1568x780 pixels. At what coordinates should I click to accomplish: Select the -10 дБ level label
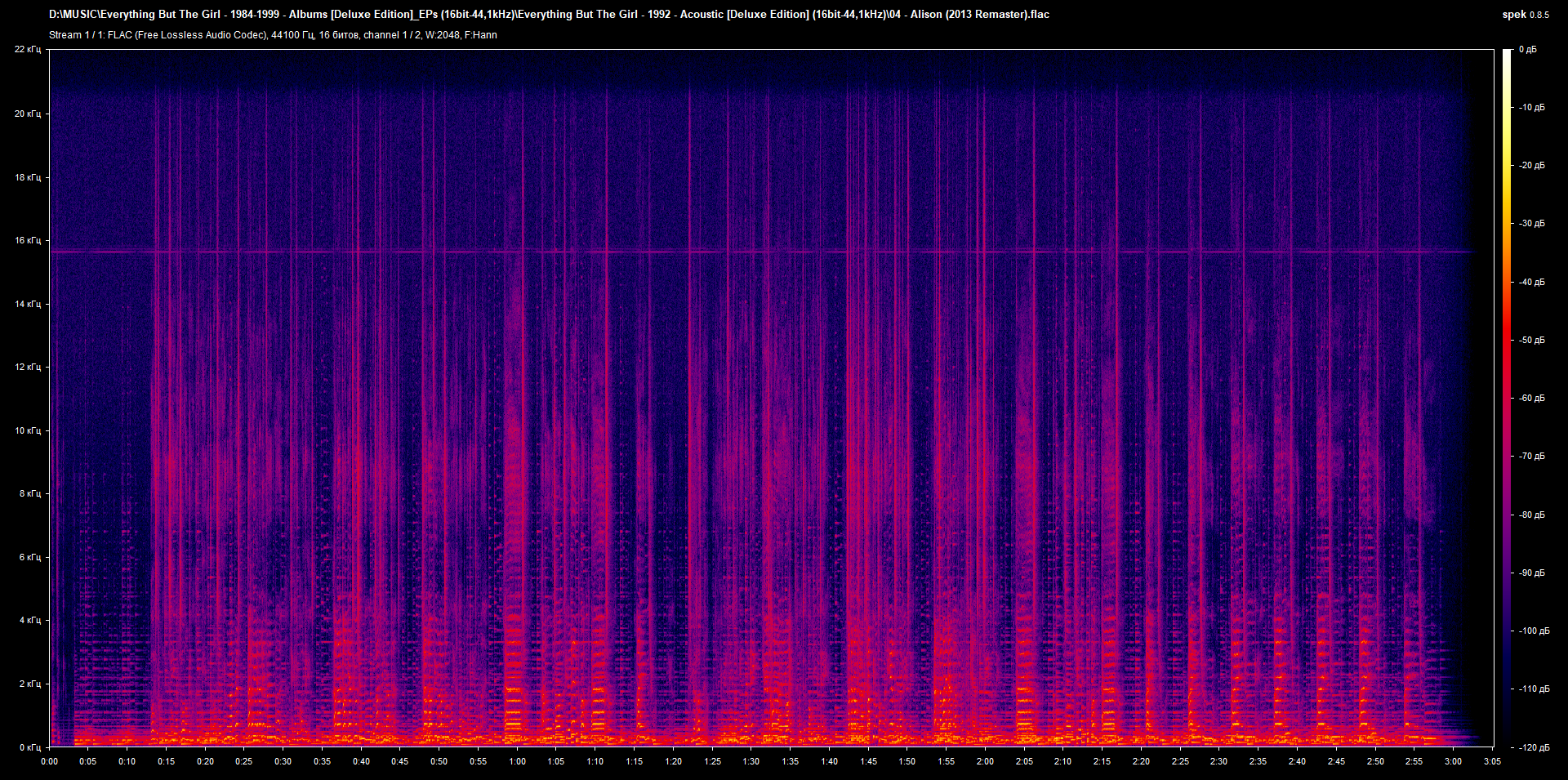click(1532, 108)
